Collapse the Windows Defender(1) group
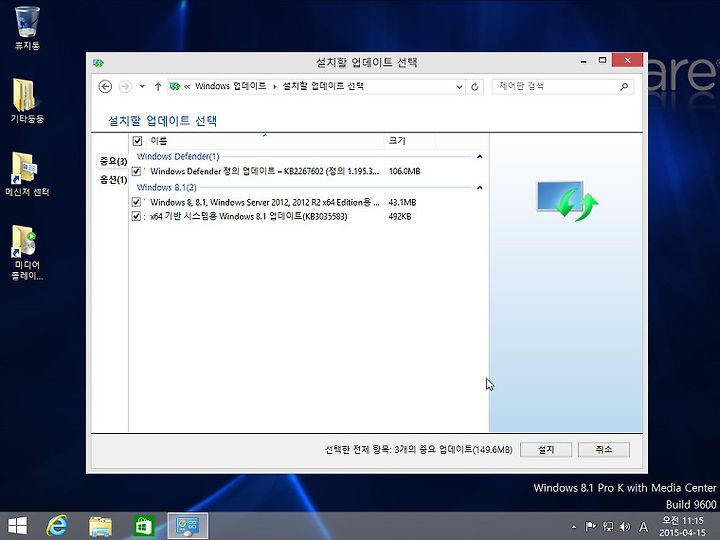The height and width of the screenshot is (540, 720). 479,157
